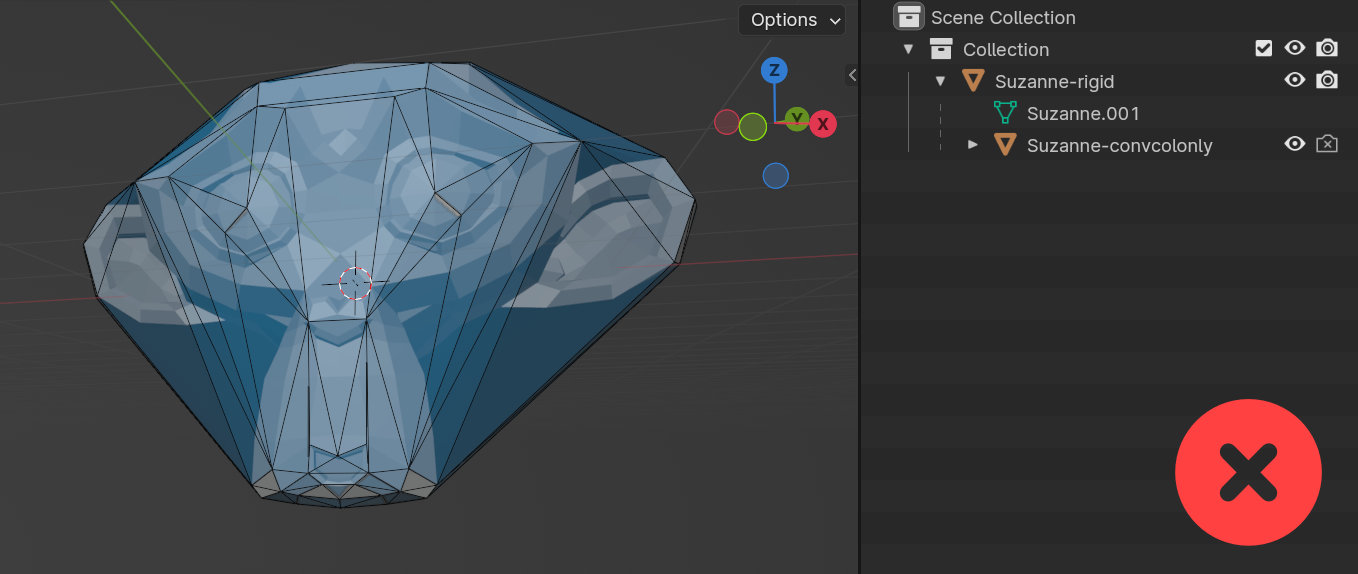Screen dimensions: 1358x574
Task: Toggle render camera for Suzanne-rigid
Action: coord(1327,80)
